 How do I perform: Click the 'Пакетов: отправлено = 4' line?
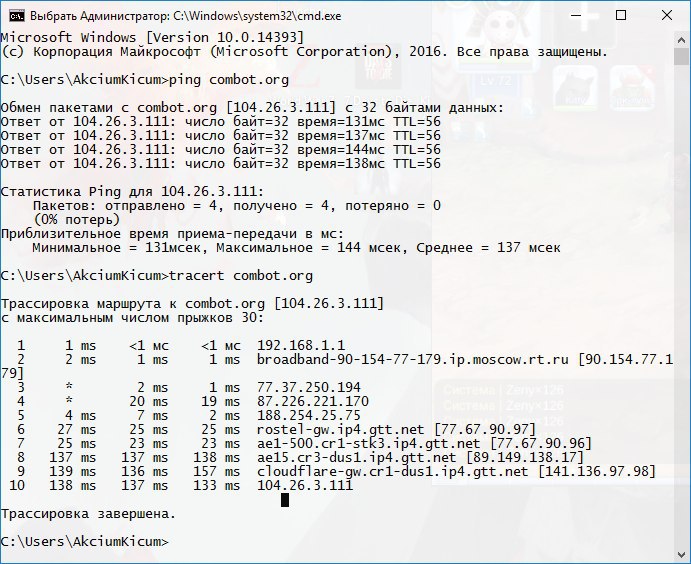pyautogui.click(x=237, y=206)
